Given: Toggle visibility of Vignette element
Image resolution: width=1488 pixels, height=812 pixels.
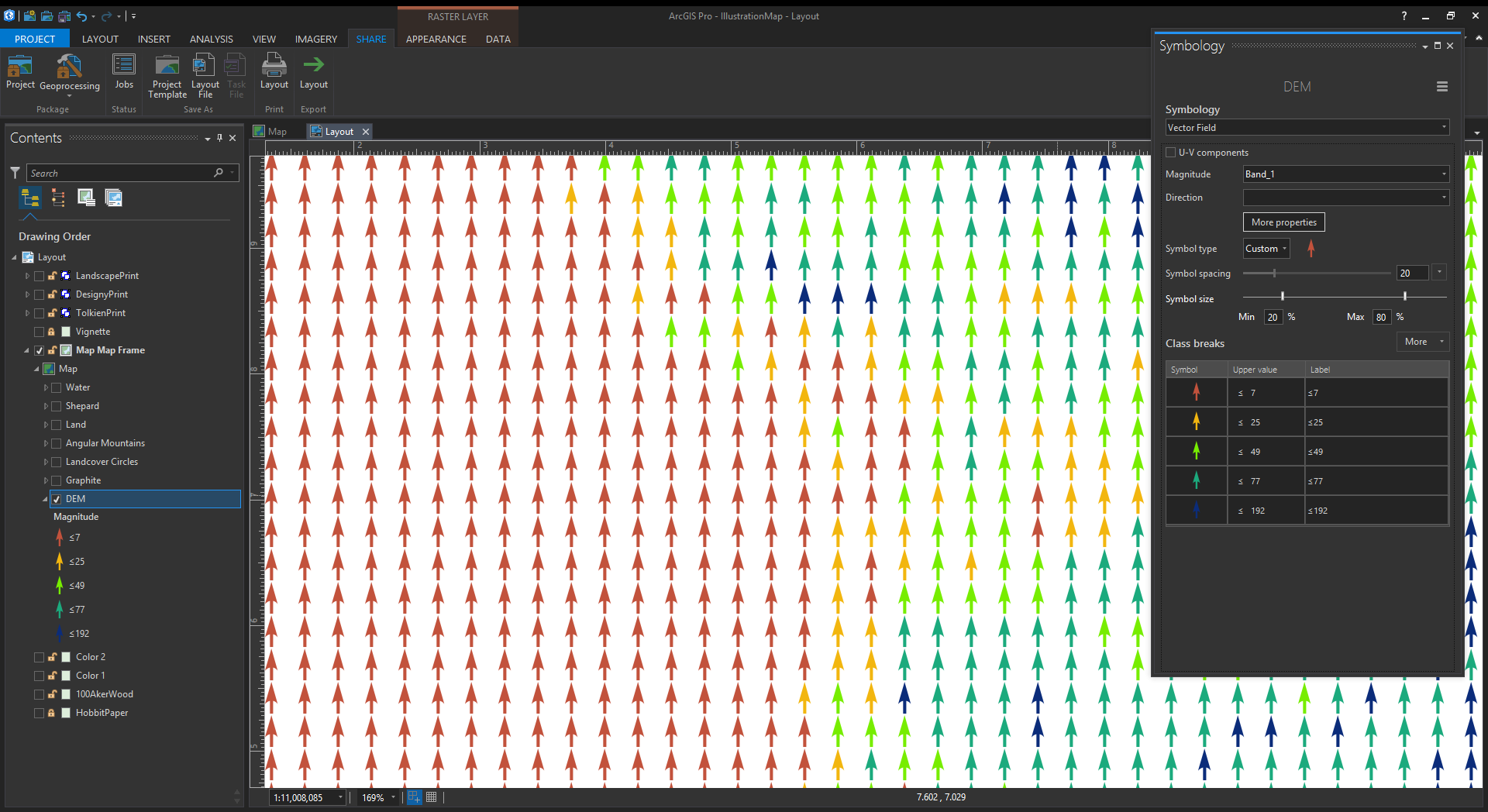Looking at the screenshot, I should point(39,332).
